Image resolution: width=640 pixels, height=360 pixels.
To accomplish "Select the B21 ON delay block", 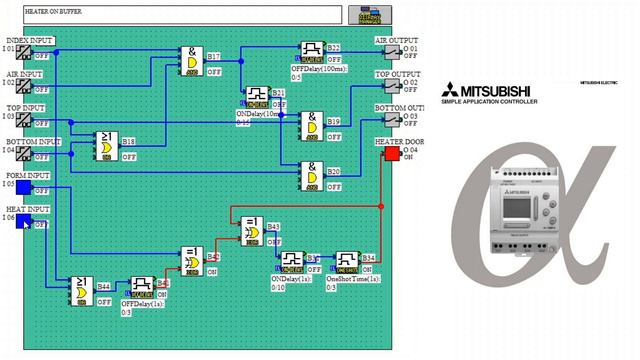I will coord(257,97).
